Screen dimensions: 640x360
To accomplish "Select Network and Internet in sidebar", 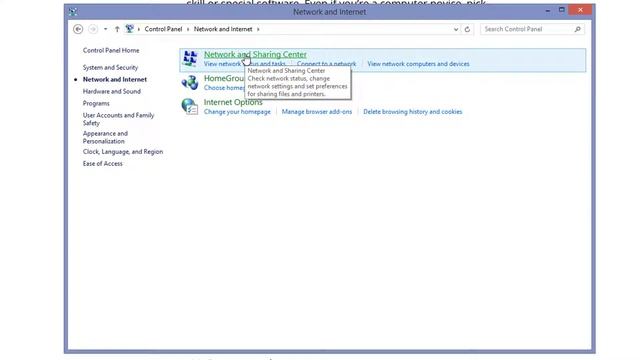I will pyautogui.click(x=115, y=79).
